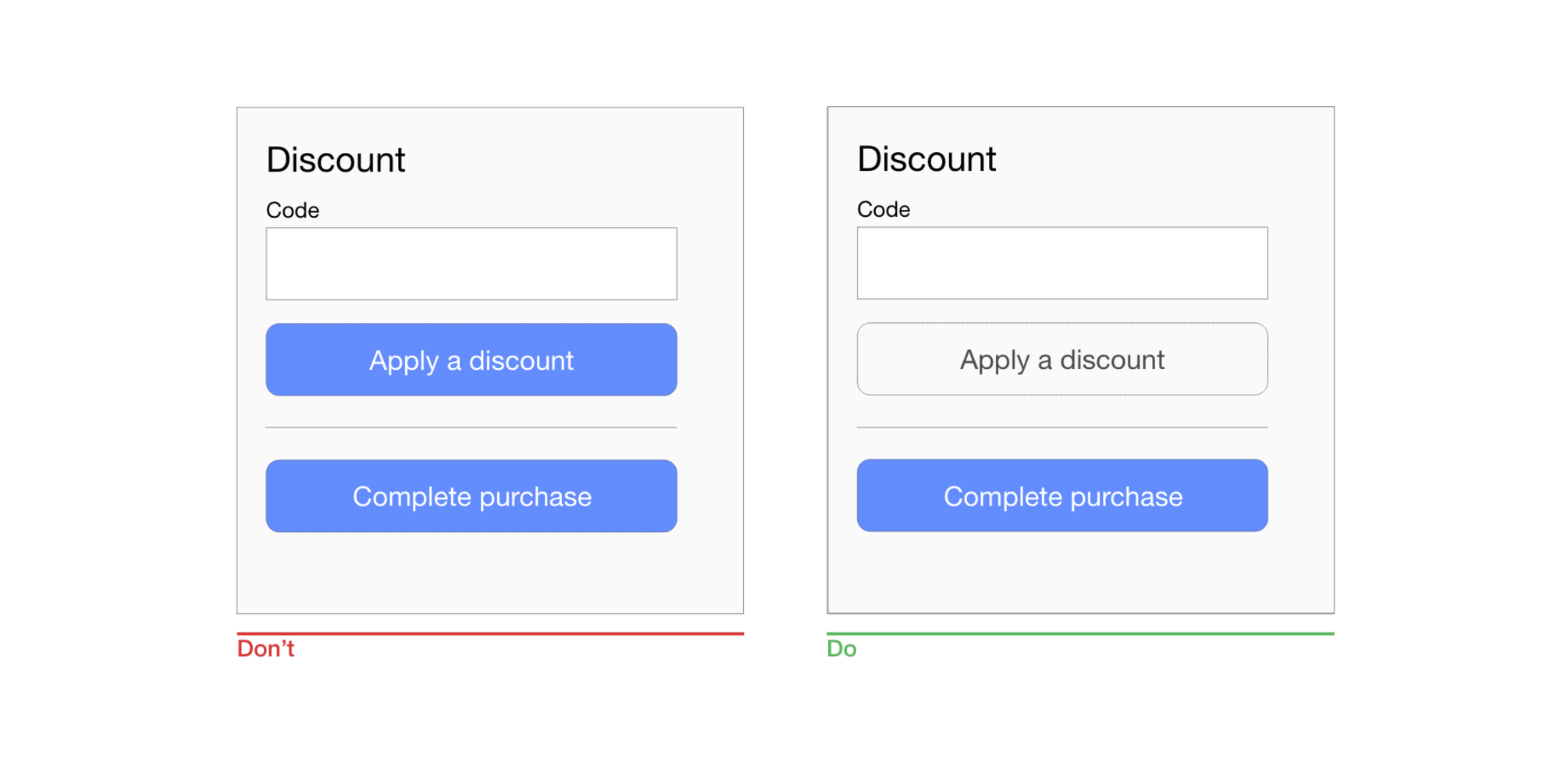Click the Code label in the Don't panel

[x=293, y=210]
